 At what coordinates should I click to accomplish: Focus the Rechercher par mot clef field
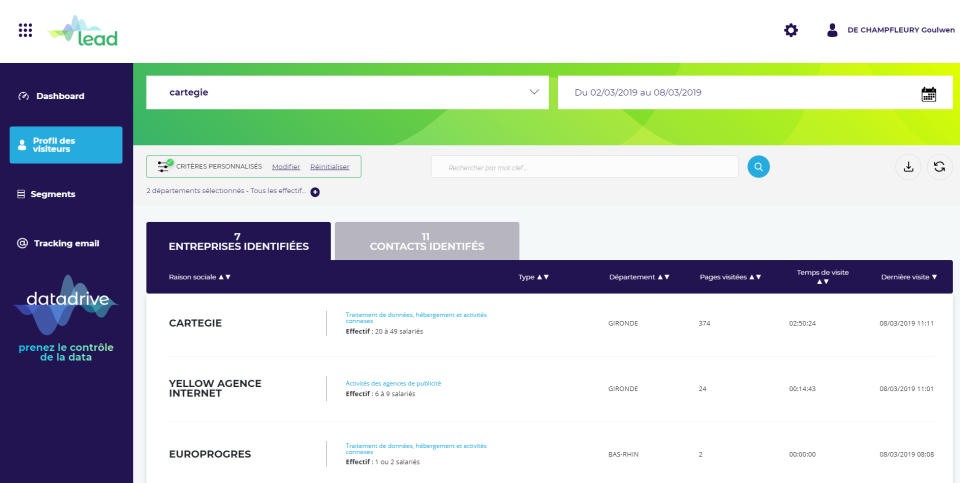tap(585, 167)
